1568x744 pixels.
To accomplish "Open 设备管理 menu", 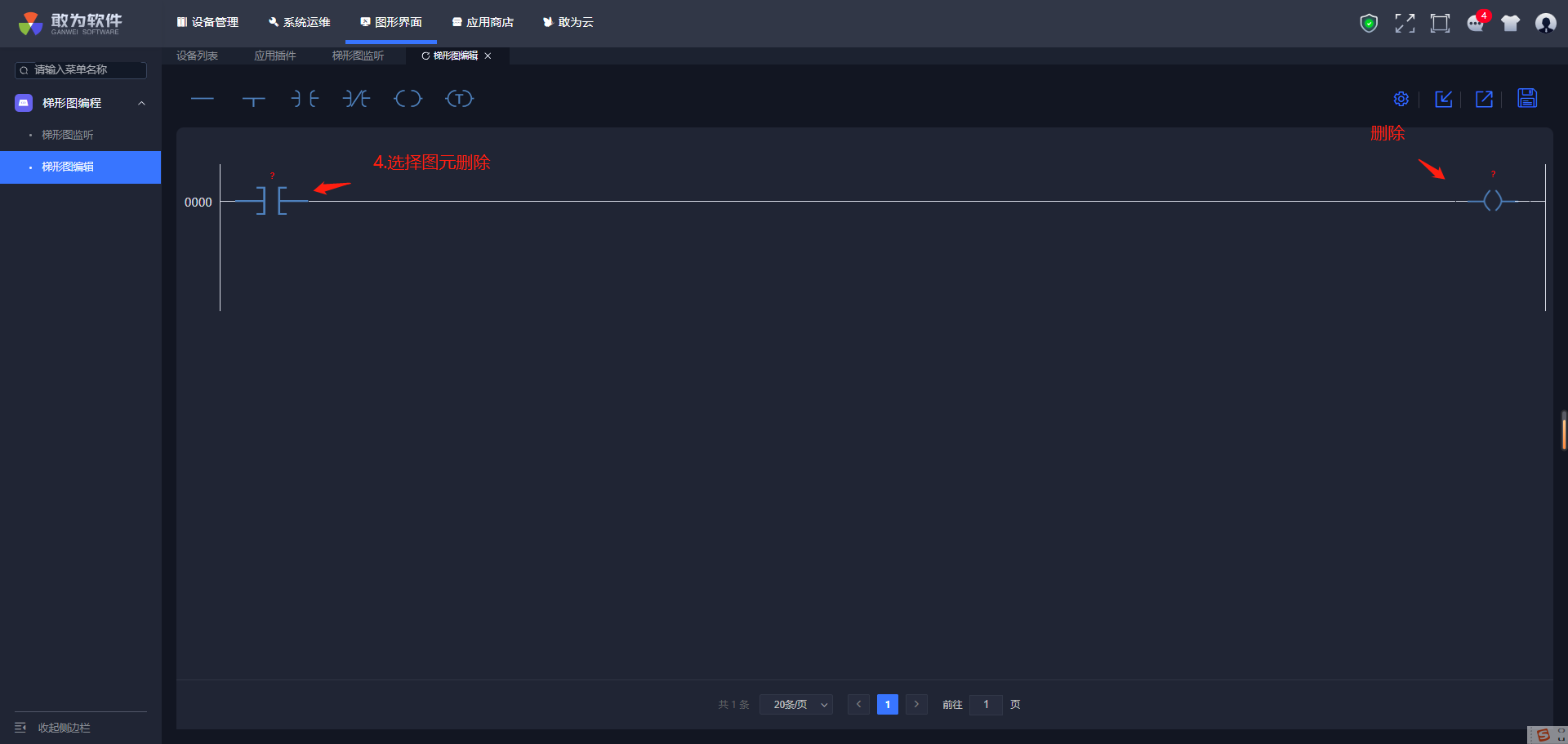I will coord(207,22).
